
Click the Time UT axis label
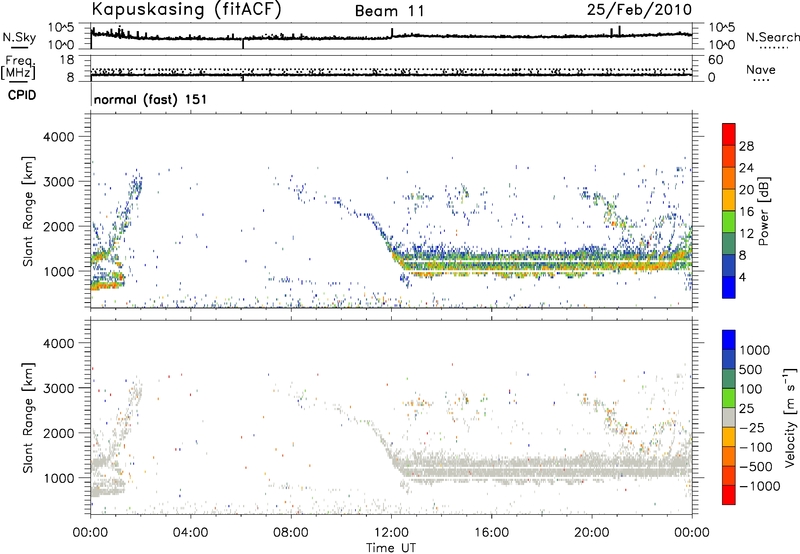coord(391,548)
